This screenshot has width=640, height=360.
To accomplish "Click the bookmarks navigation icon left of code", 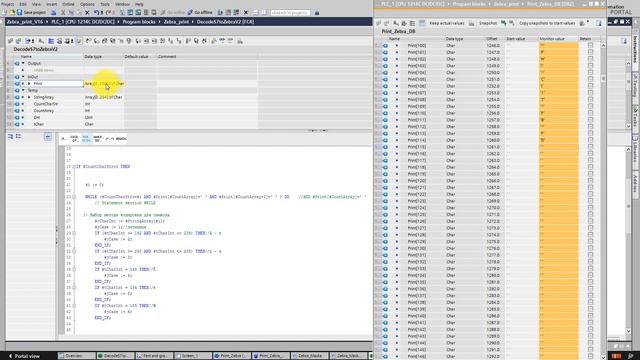I will pos(11,136).
